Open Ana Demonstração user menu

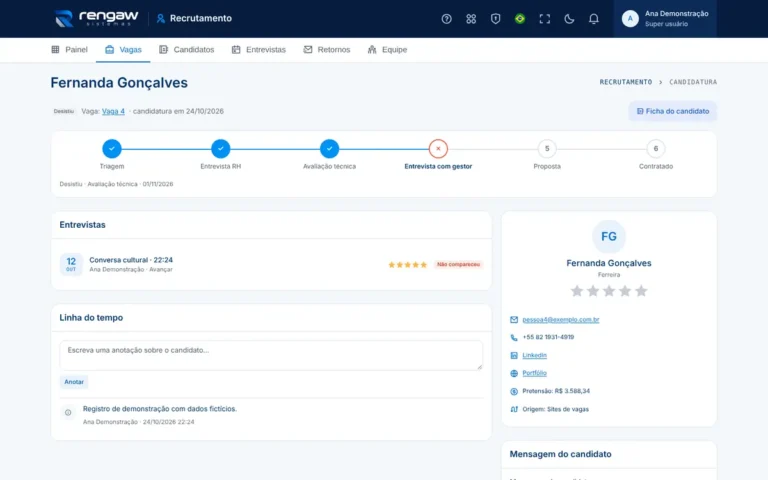665,19
